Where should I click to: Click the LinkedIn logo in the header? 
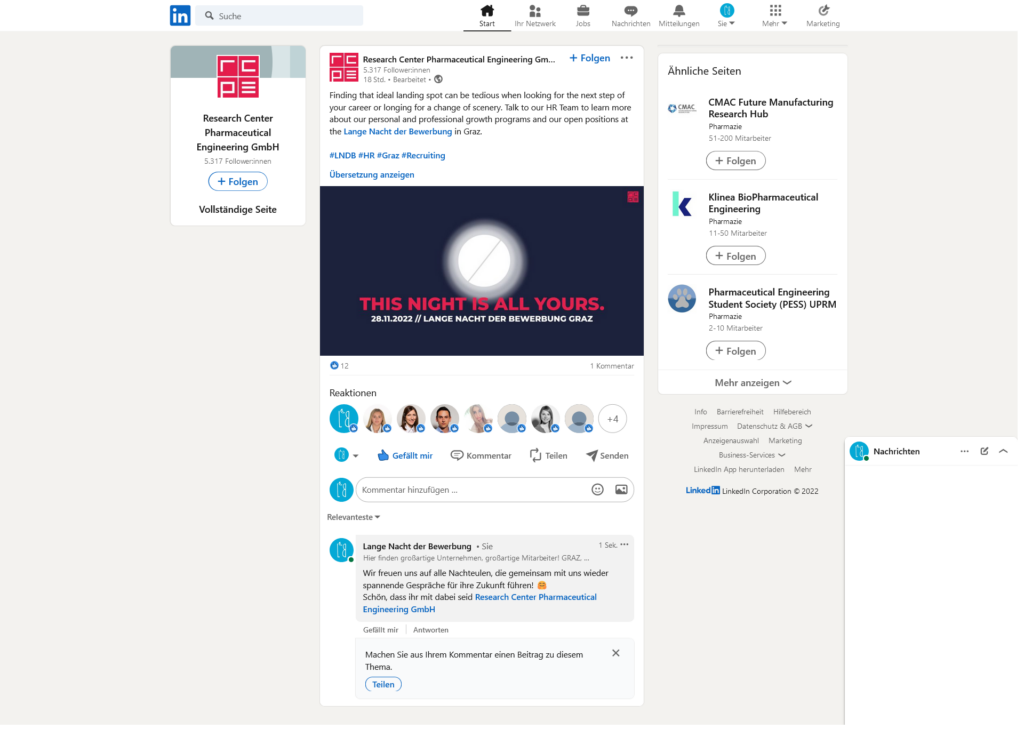pyautogui.click(x=180, y=15)
